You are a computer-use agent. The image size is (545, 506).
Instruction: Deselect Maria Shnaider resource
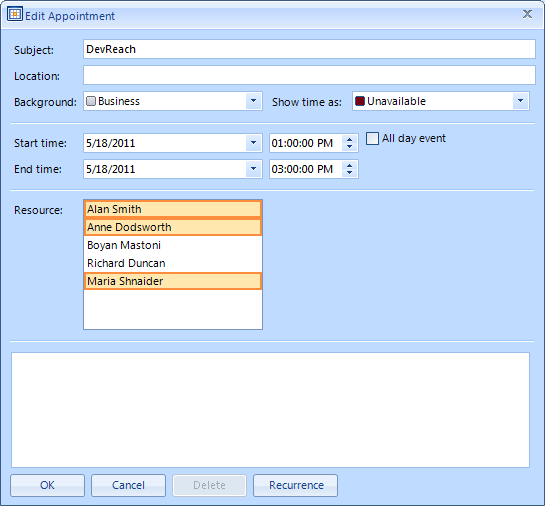coord(173,281)
